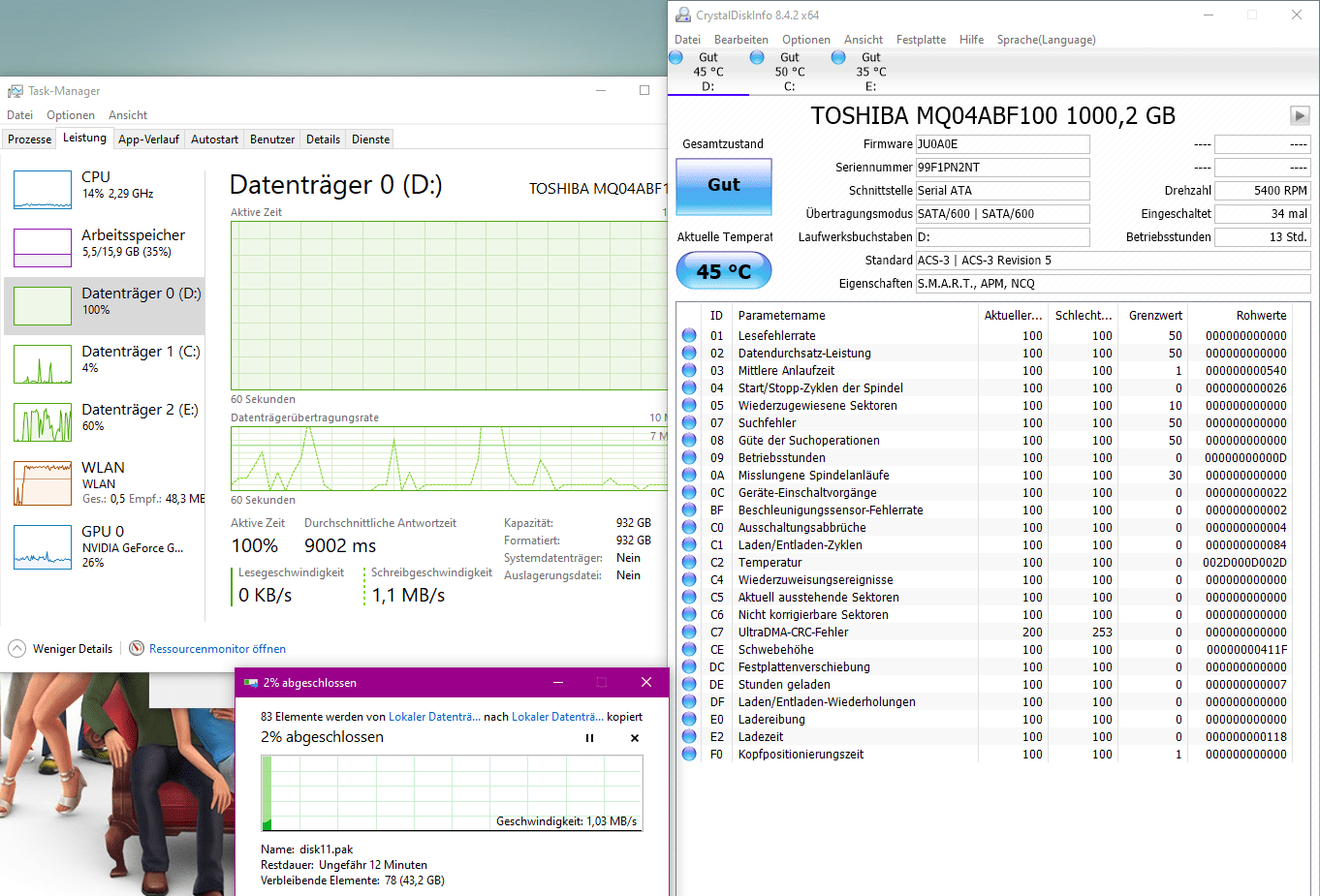
Task: Click the Seriennummer field
Action: pos(1002,168)
